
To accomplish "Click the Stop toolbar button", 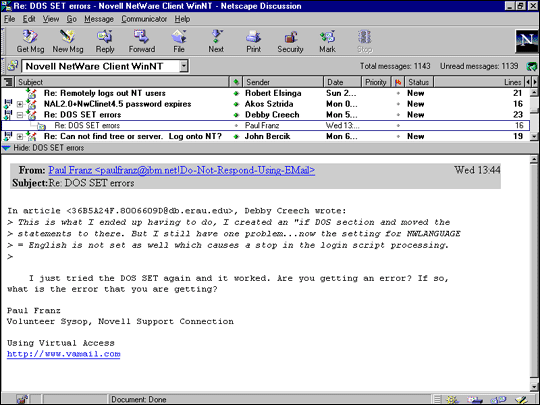I will [364, 41].
